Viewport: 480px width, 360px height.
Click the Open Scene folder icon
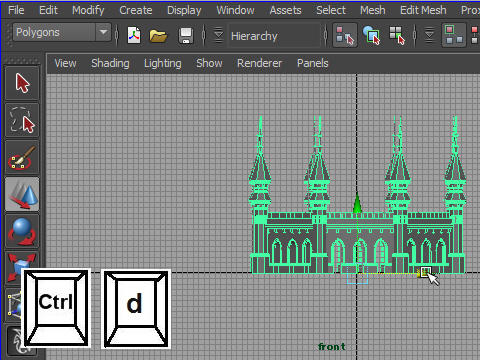pos(158,35)
